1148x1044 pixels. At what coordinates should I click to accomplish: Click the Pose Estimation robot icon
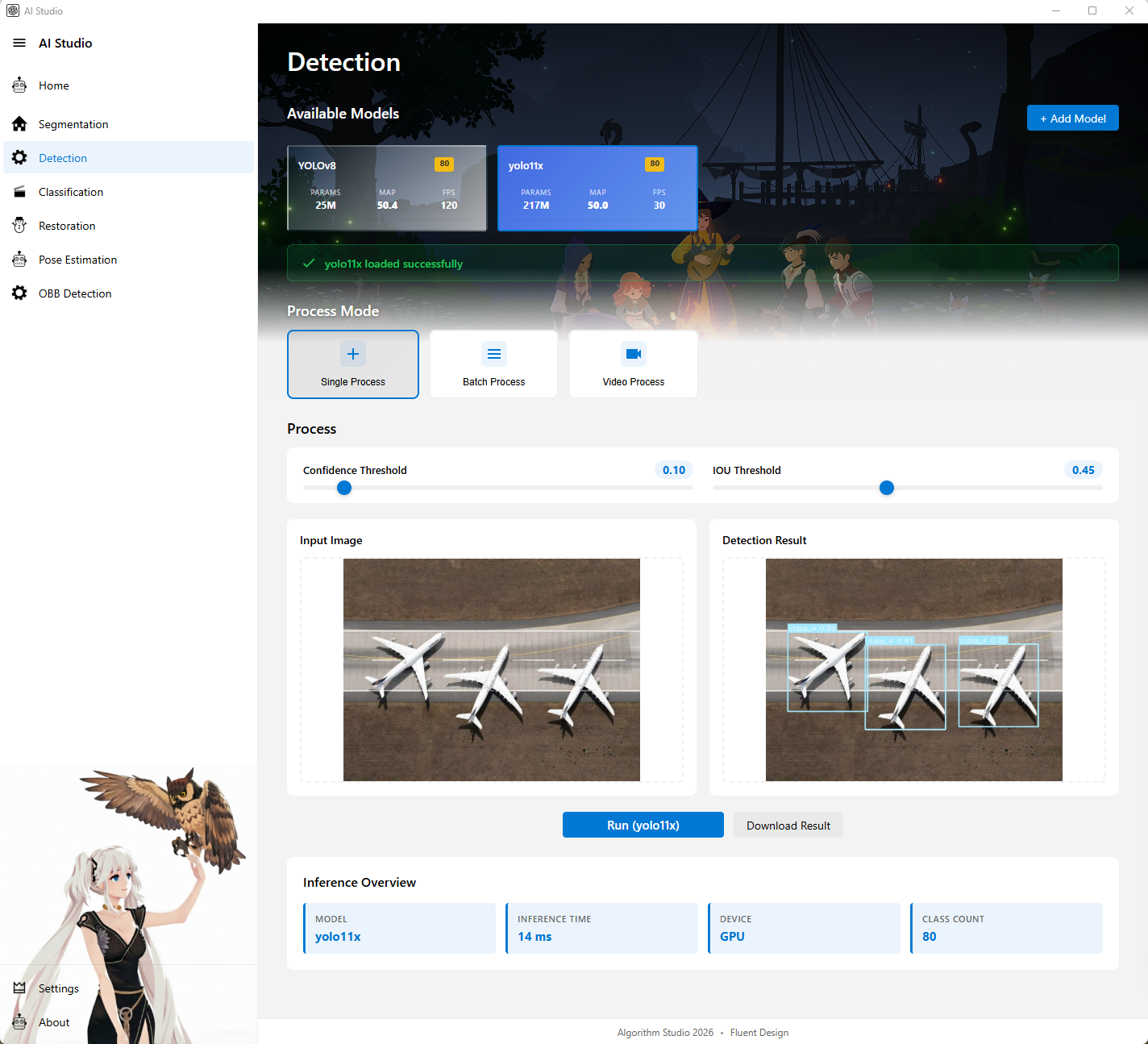pos(19,260)
